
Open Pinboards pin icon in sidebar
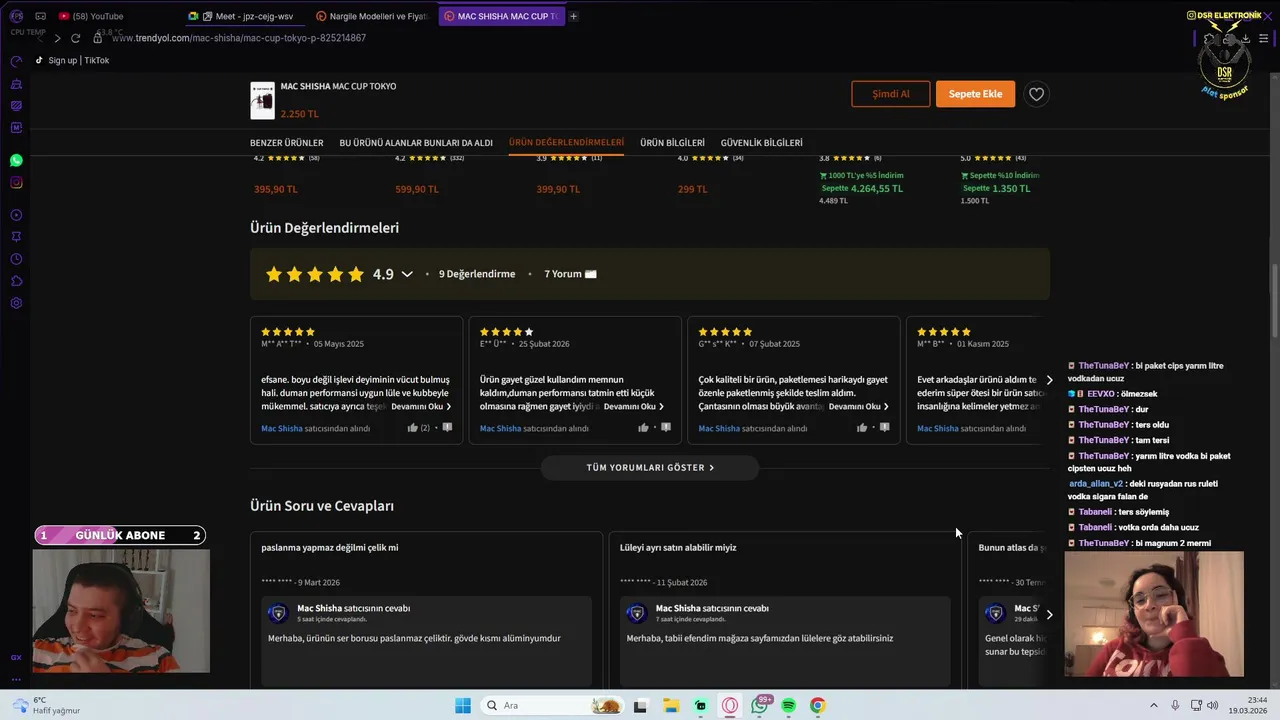point(16,237)
